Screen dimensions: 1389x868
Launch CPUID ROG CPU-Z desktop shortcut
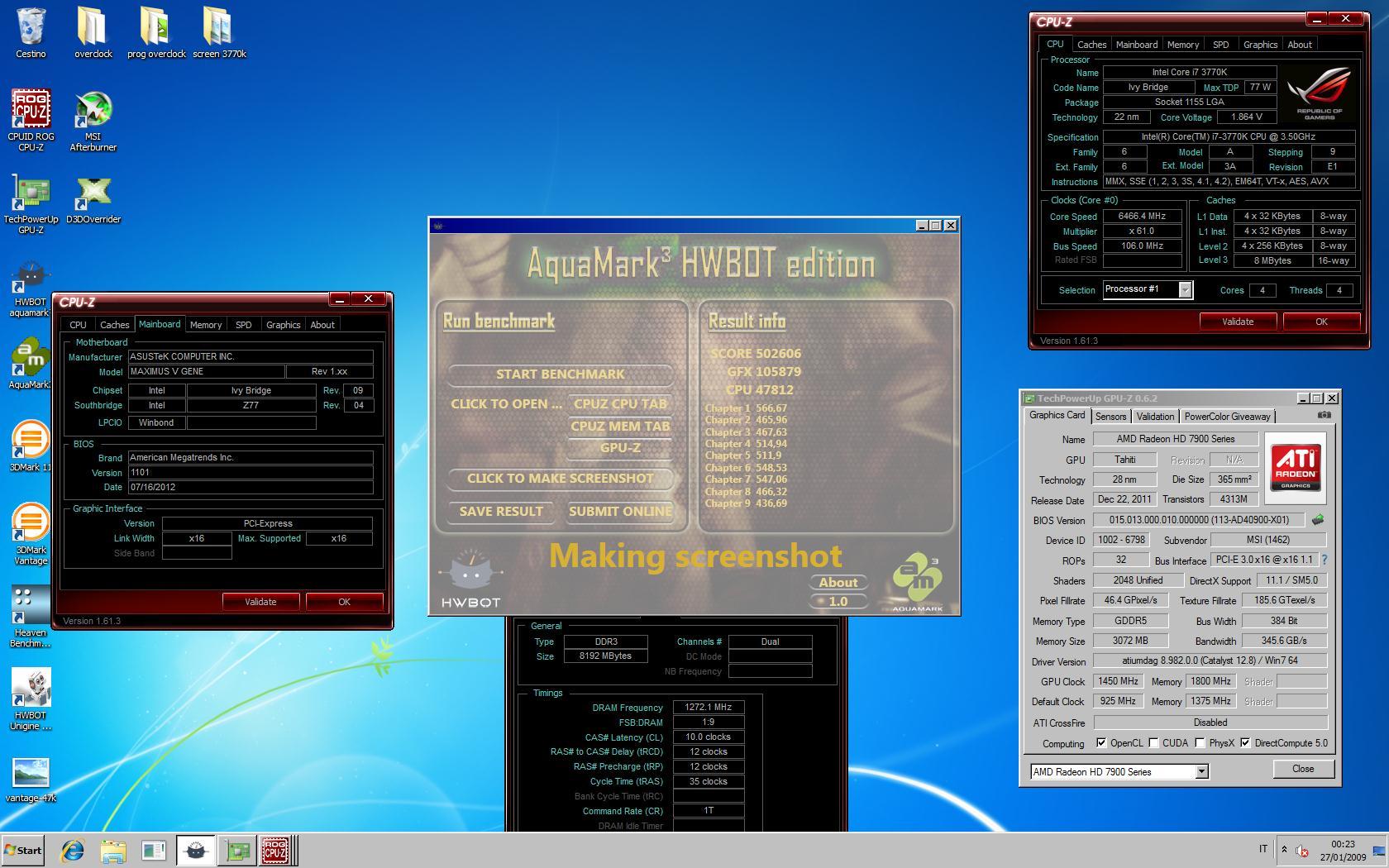pos(31,121)
